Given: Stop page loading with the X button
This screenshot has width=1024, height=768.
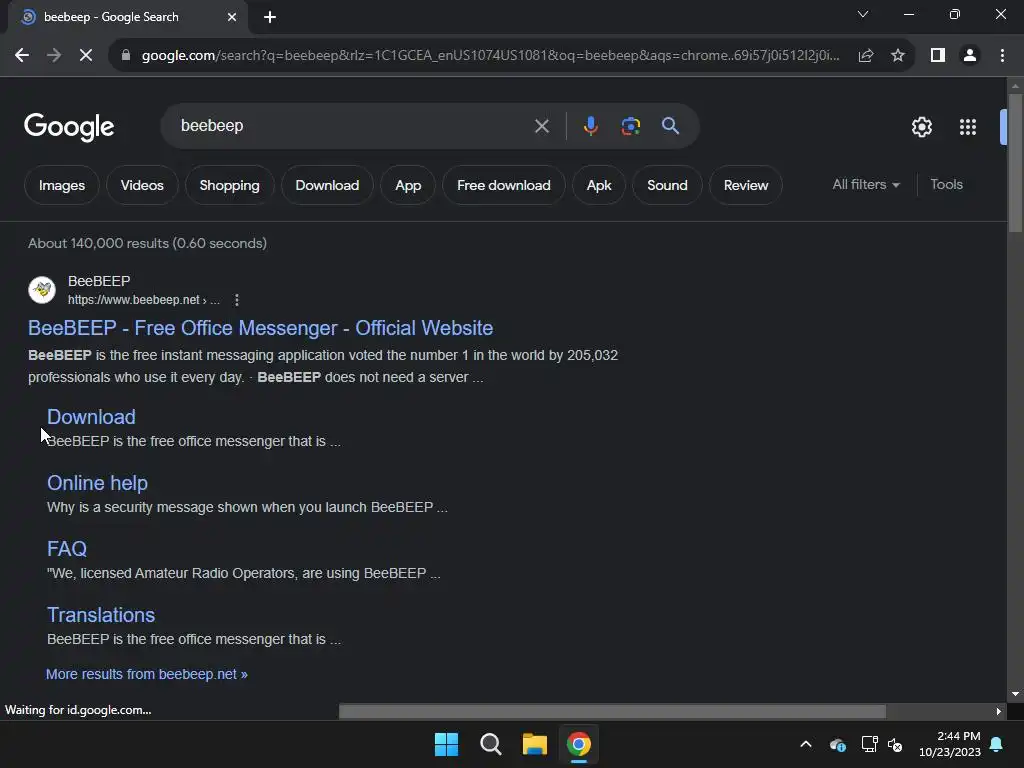Looking at the screenshot, I should tap(86, 56).
